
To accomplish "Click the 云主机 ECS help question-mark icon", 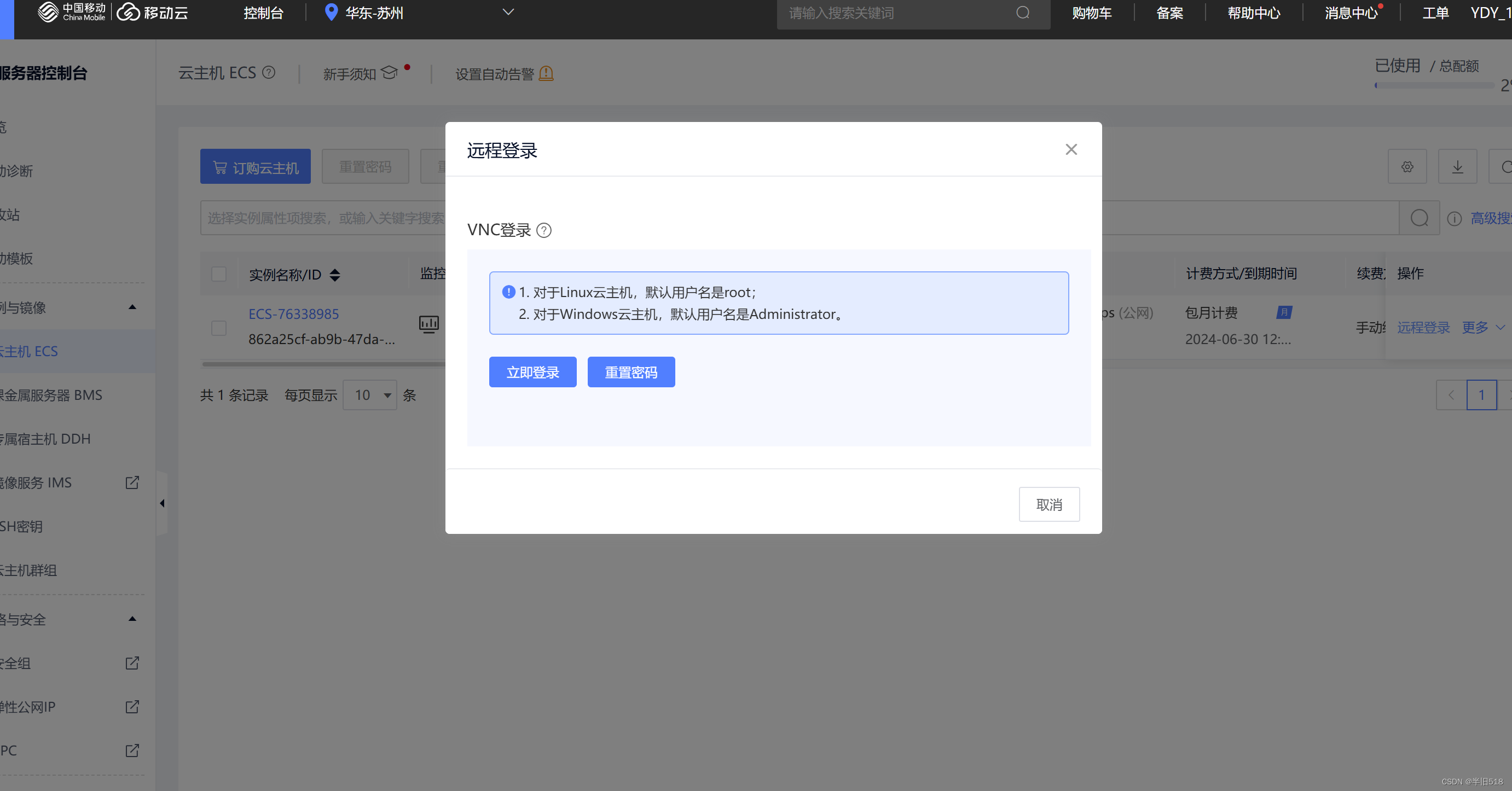I will (269, 73).
